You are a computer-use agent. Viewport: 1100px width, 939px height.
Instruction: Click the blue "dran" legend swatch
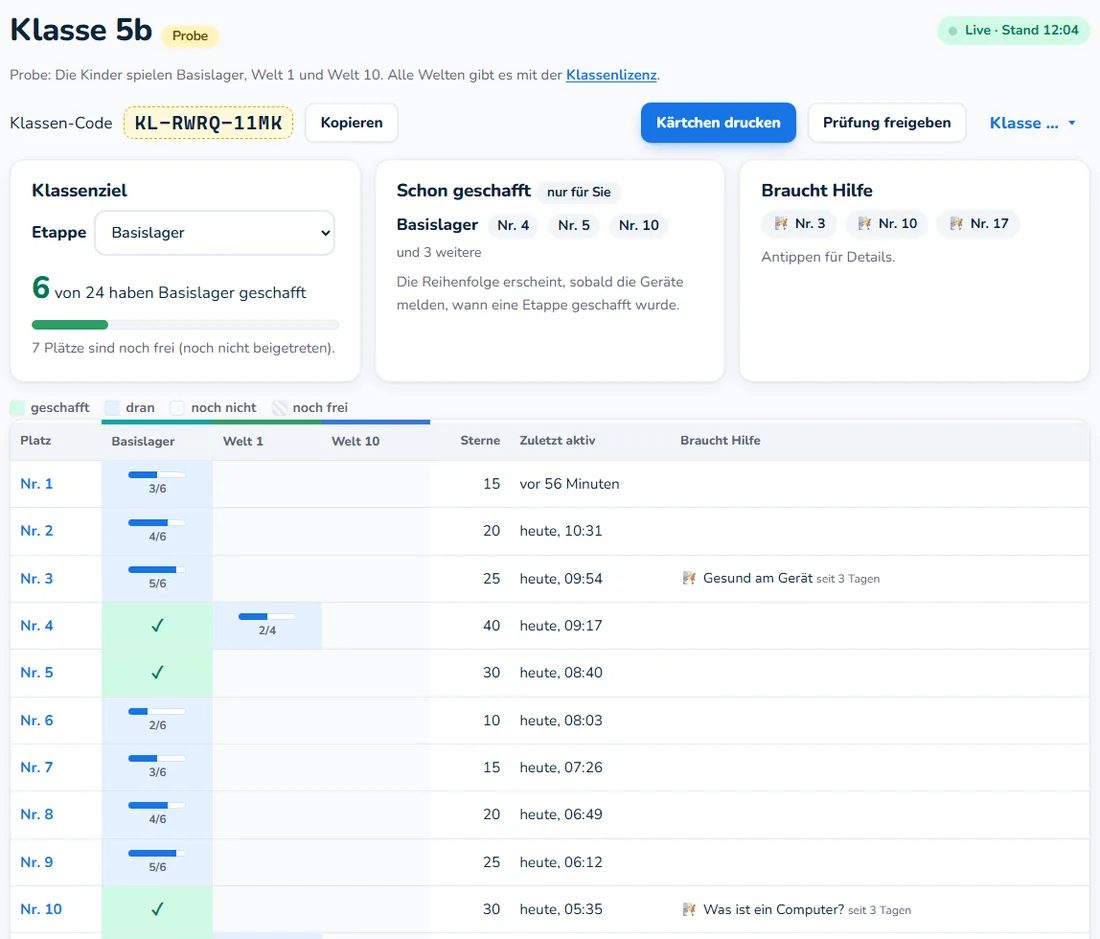(112, 407)
